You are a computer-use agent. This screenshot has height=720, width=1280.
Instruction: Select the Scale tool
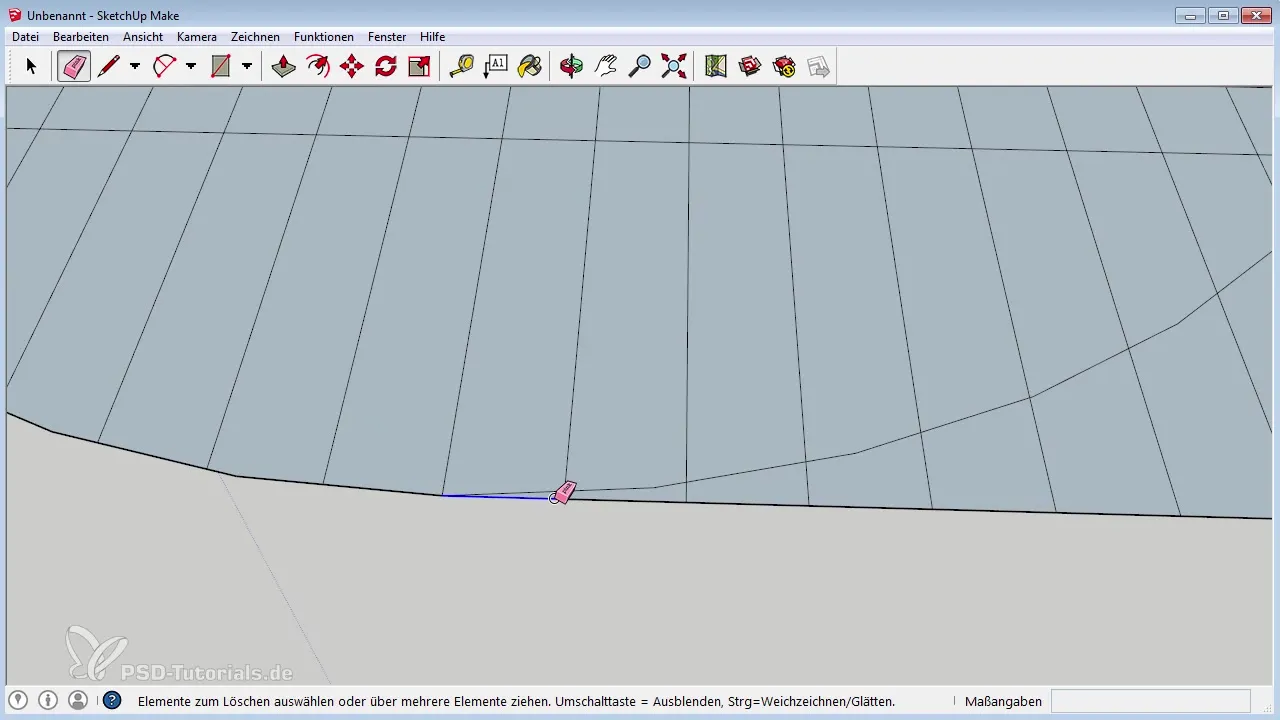(420, 66)
